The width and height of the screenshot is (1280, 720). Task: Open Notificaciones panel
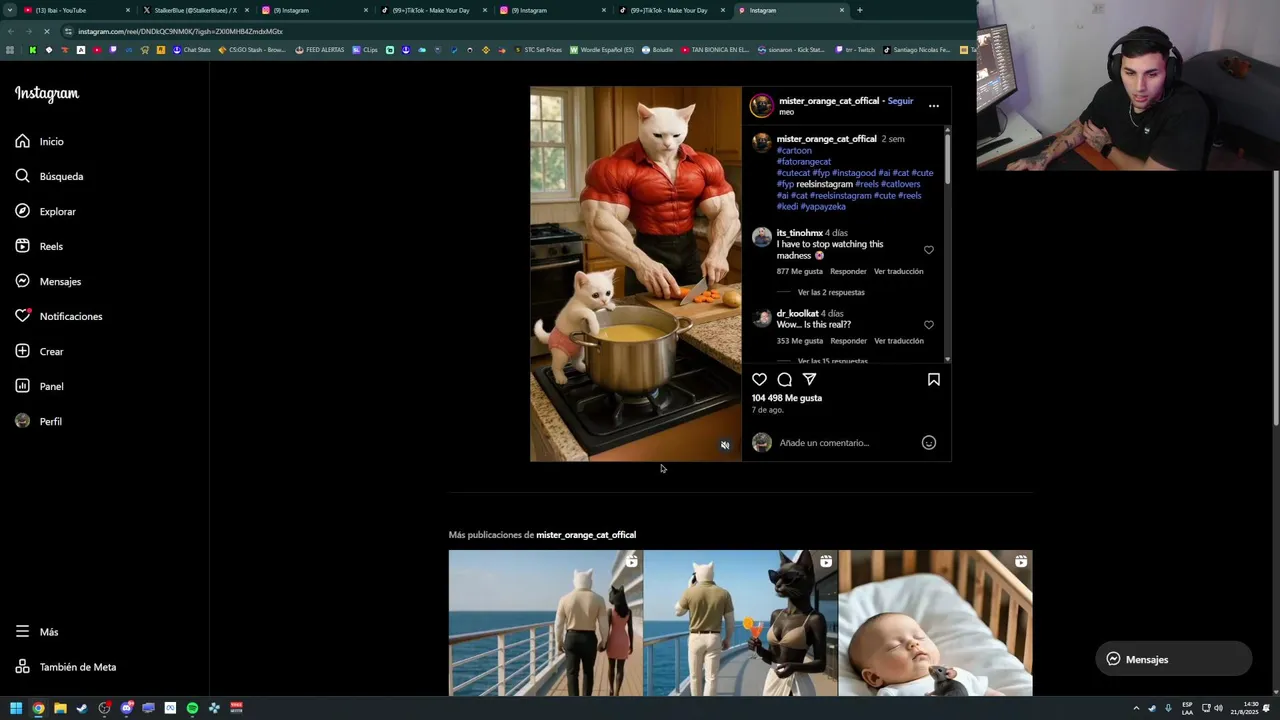58,316
